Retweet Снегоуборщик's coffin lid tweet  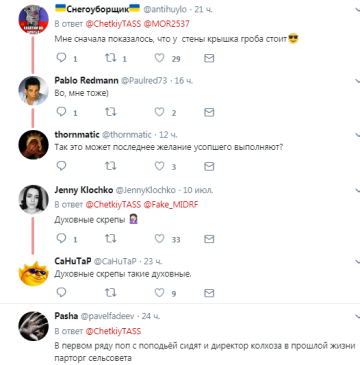point(111,58)
